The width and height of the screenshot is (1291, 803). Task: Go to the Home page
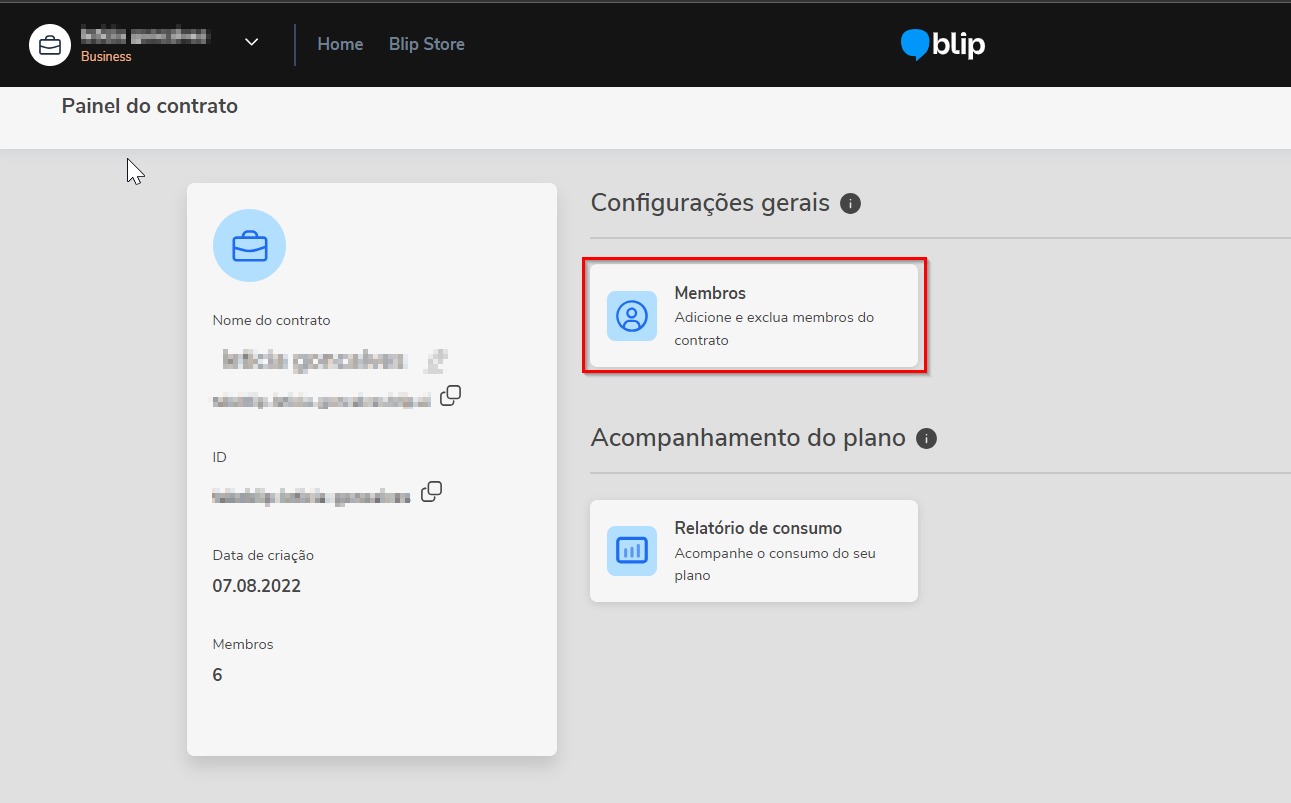[x=340, y=44]
